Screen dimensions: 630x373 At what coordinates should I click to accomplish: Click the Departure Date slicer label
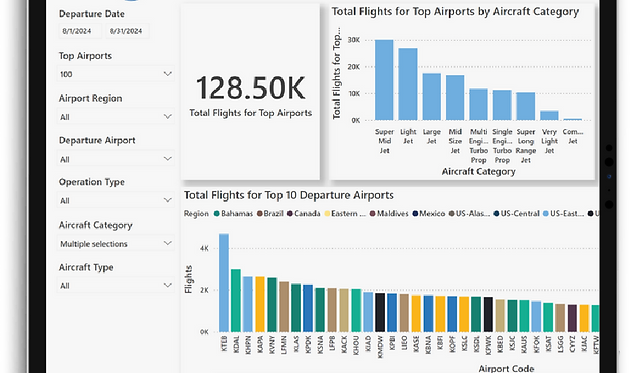click(92, 14)
